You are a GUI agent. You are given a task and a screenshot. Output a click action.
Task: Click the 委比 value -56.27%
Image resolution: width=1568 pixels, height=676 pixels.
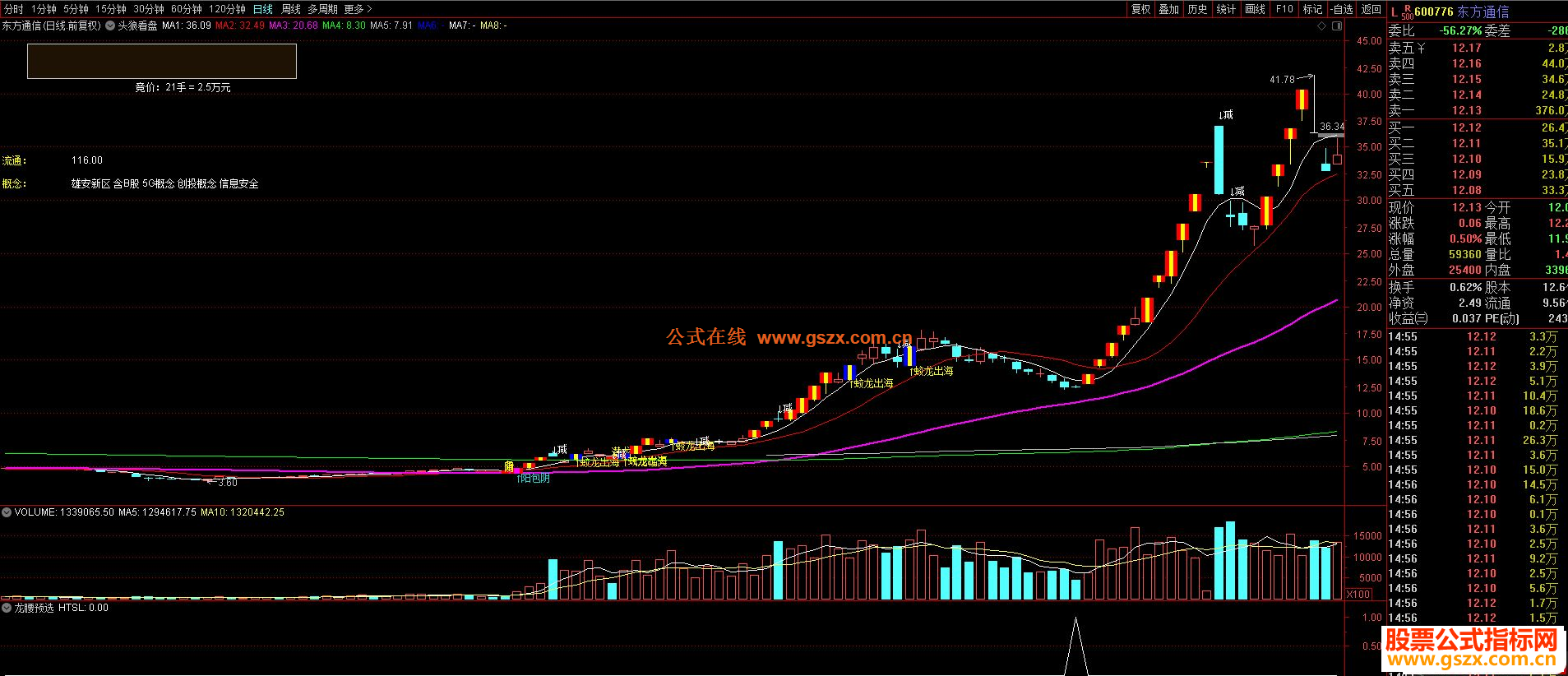point(1460,30)
